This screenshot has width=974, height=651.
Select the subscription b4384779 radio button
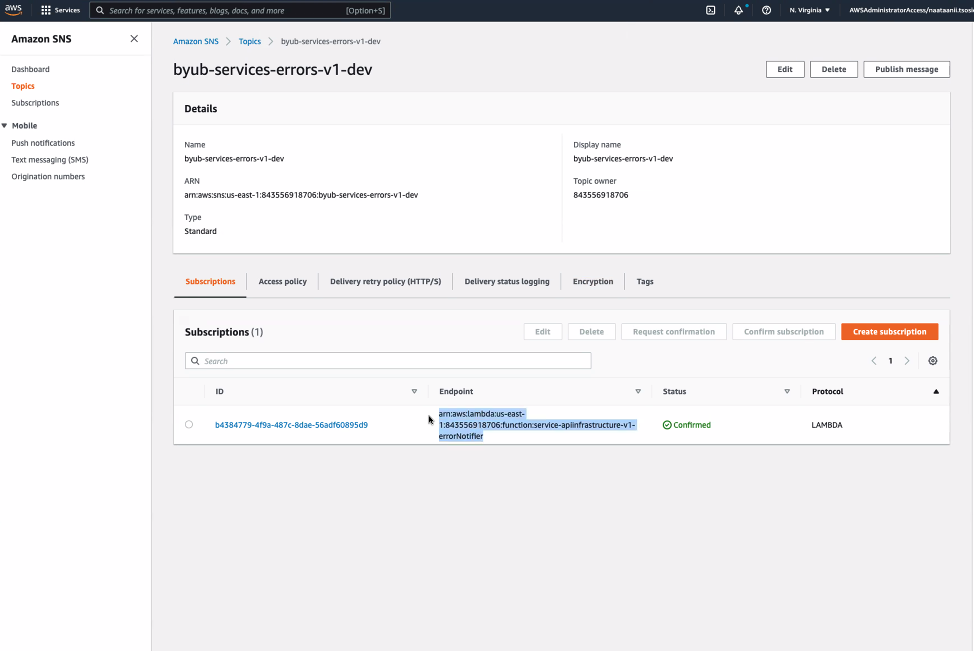click(189, 424)
